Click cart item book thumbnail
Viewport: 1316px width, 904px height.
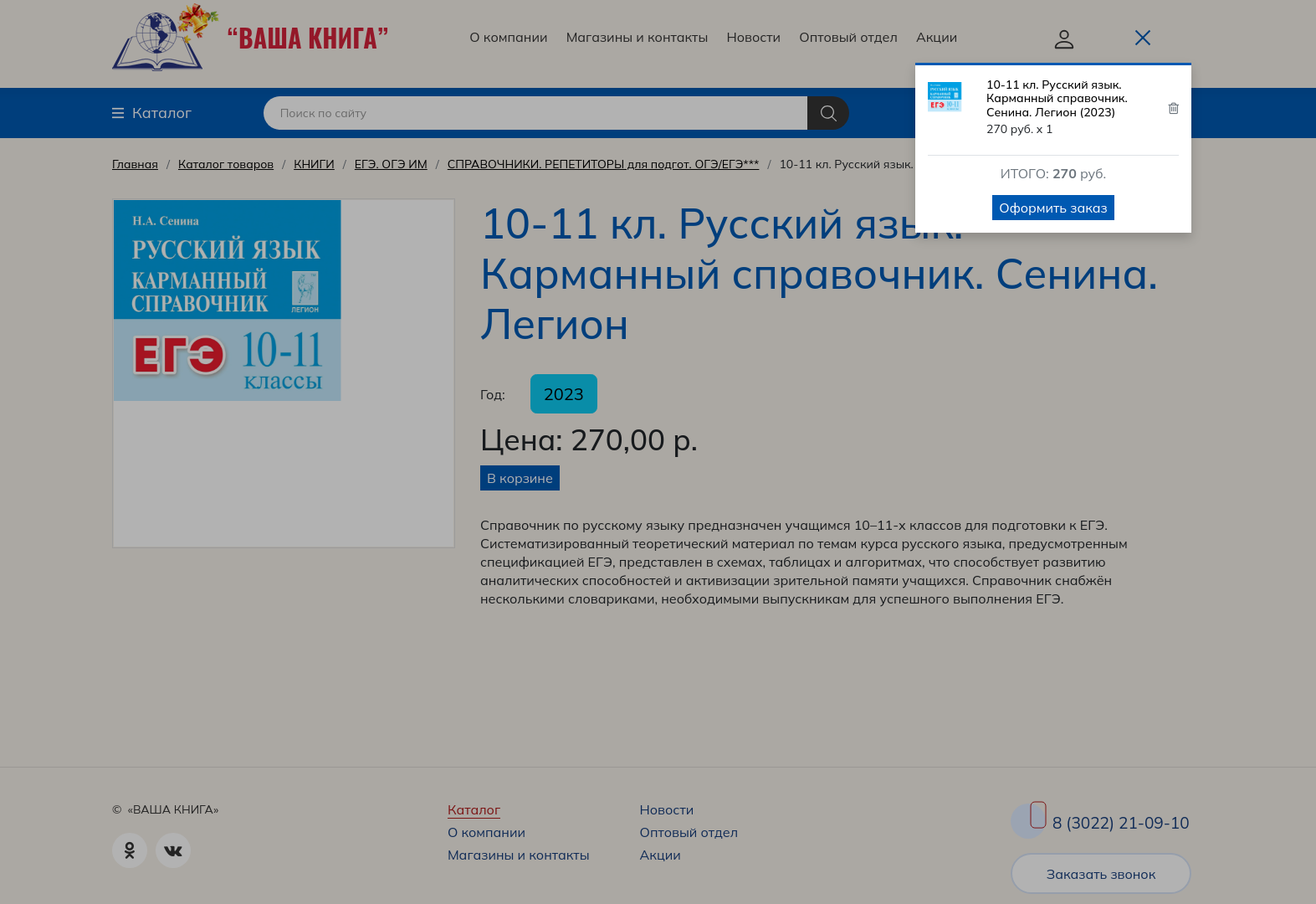coord(945,96)
